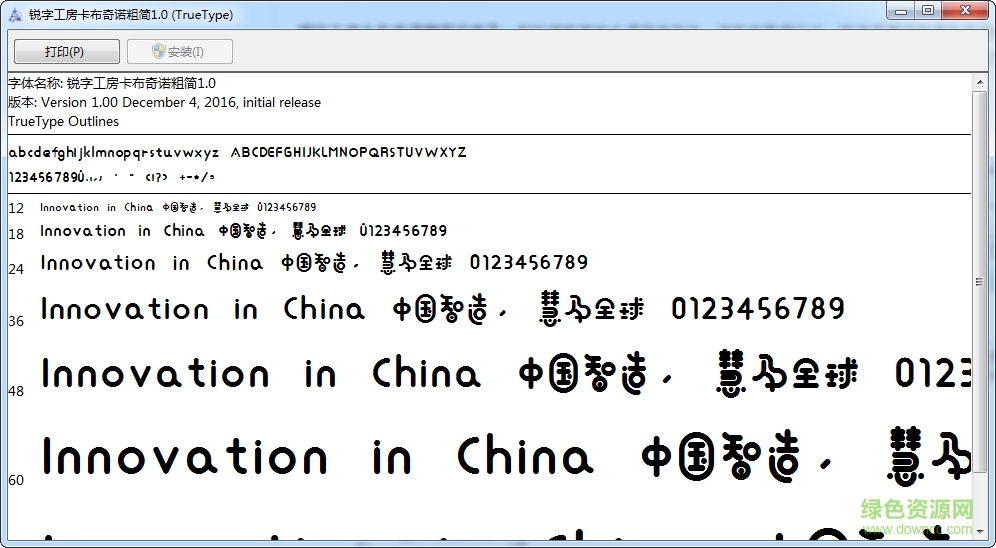
Task: Click the size 48 sample row label
Action: [x=16, y=391]
